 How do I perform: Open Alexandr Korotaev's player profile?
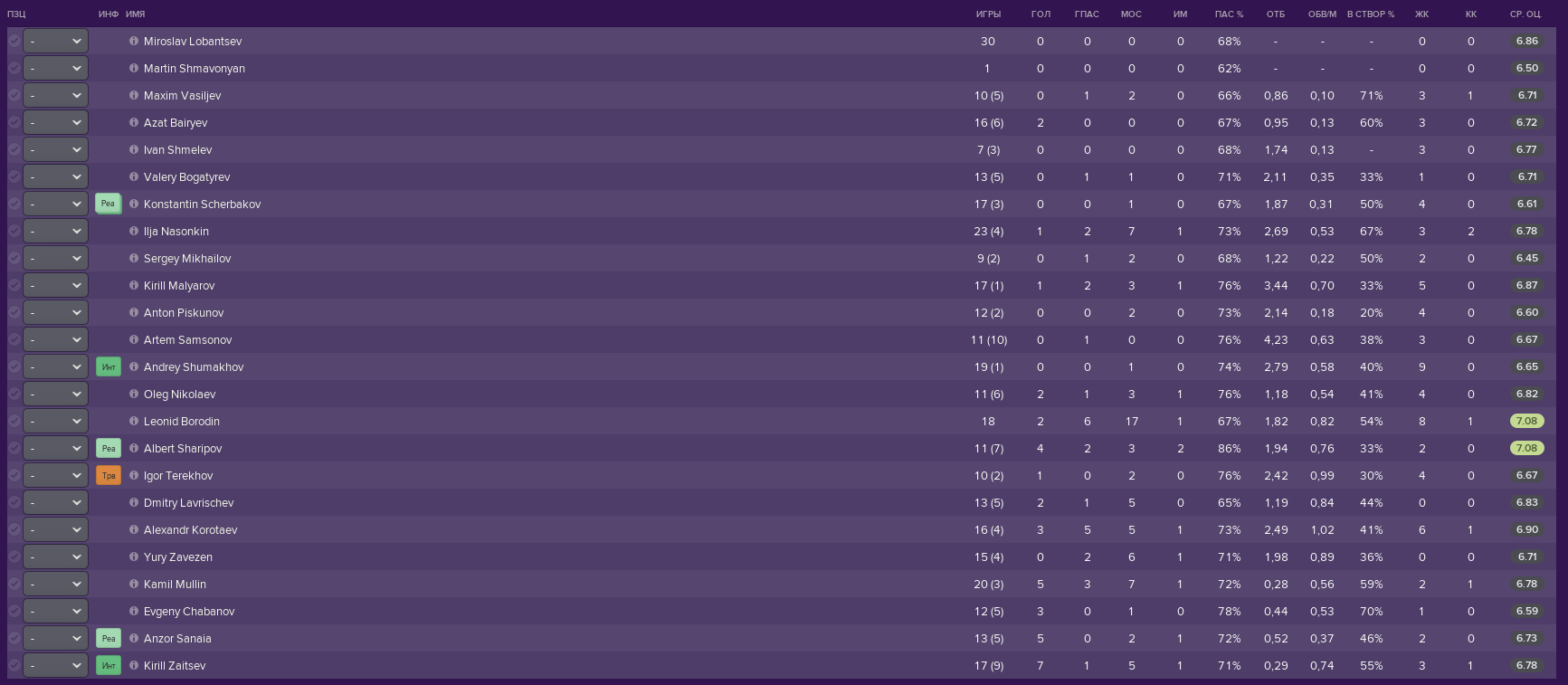pyautogui.click(x=190, y=529)
